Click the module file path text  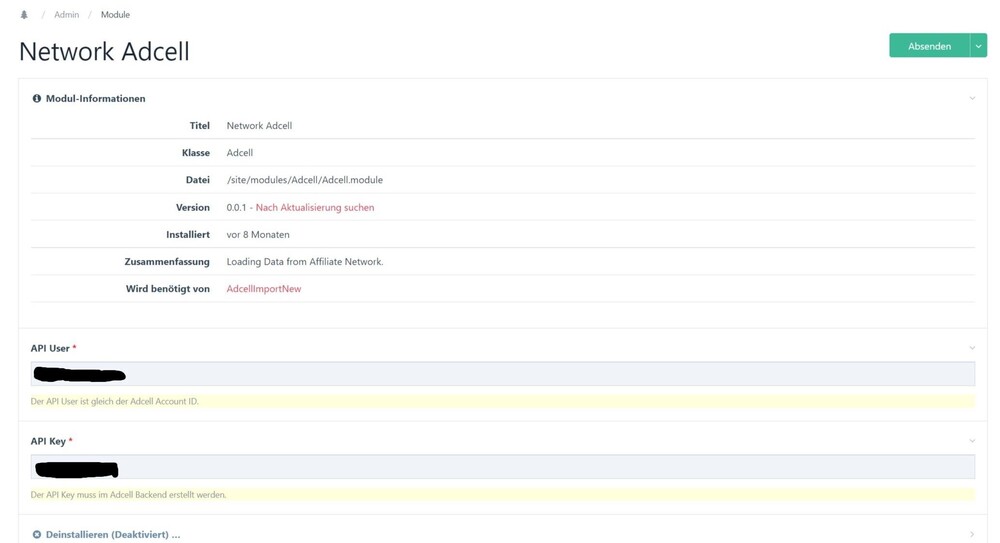(x=305, y=180)
